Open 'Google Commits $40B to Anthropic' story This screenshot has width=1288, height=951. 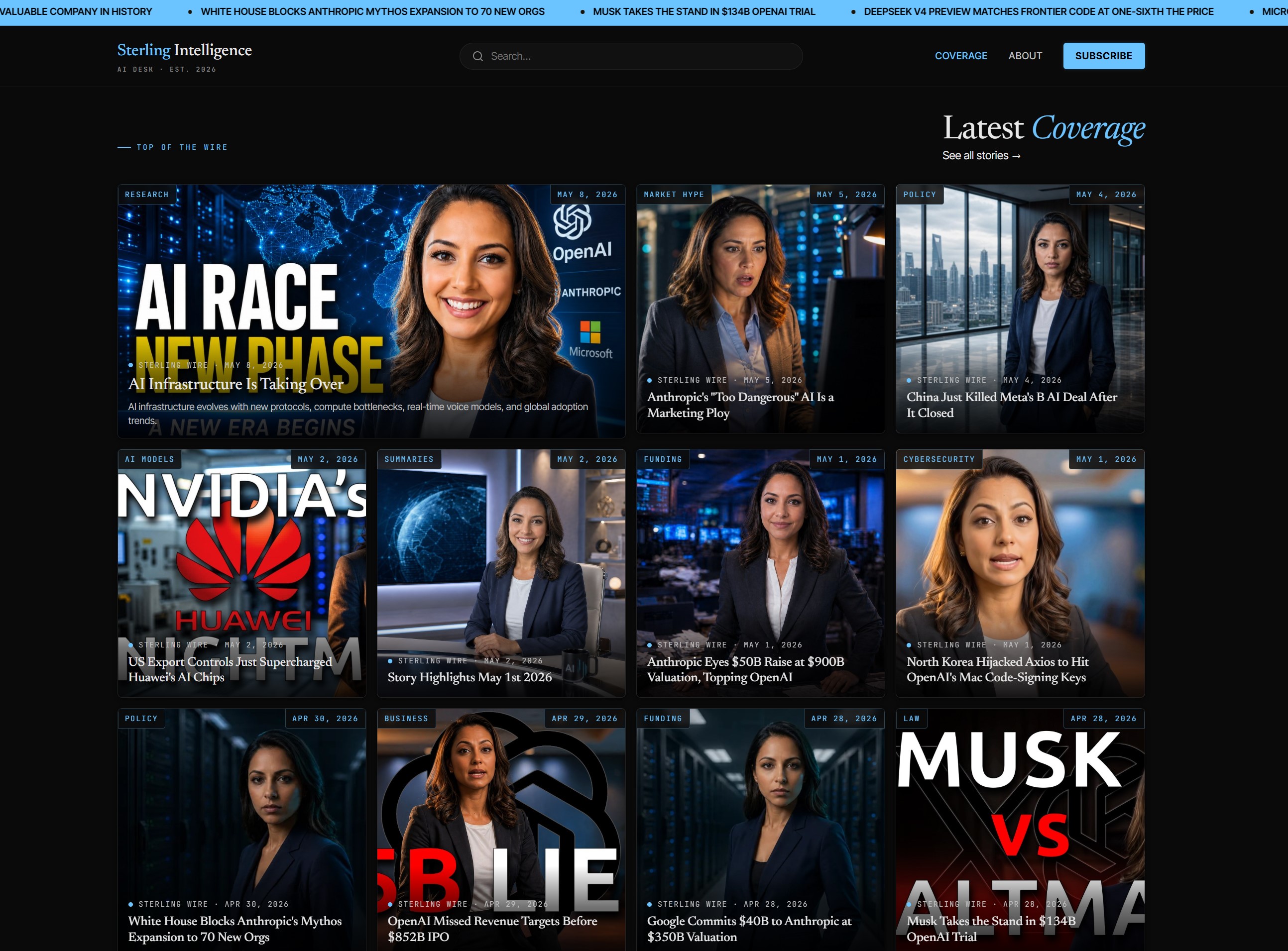pyautogui.click(x=749, y=929)
